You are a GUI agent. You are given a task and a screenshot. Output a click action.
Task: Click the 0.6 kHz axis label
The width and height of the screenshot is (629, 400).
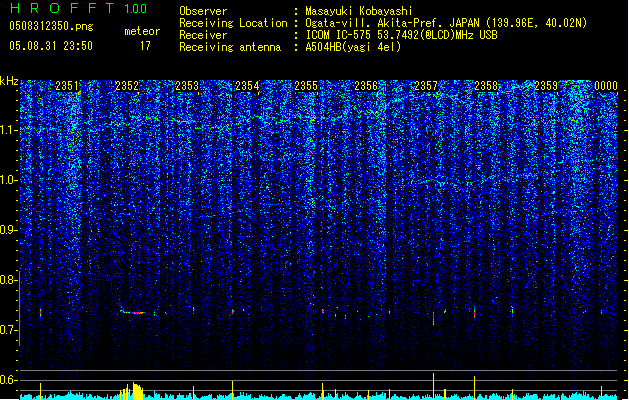tap(9, 380)
